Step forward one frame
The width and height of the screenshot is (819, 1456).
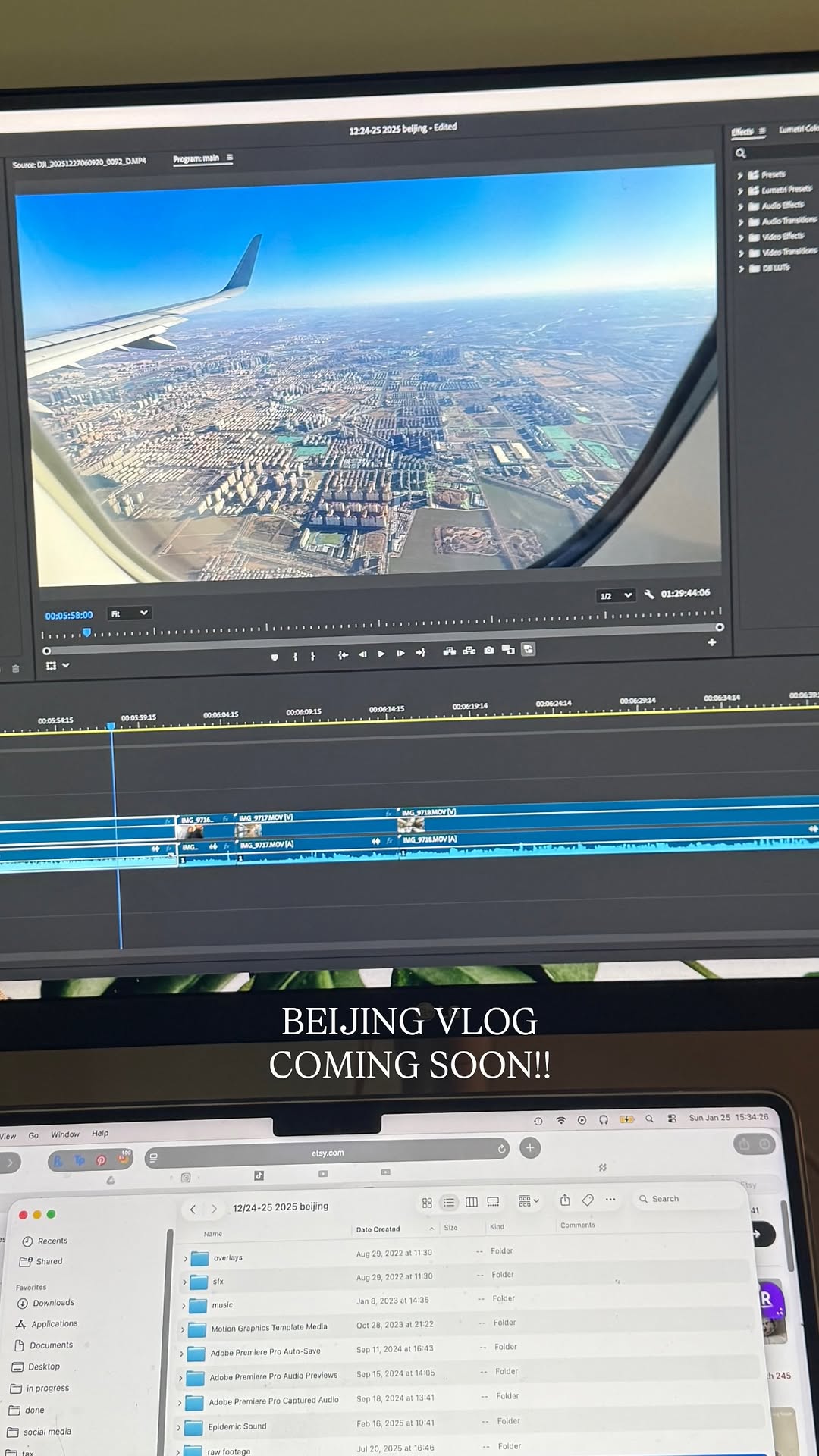(x=400, y=653)
